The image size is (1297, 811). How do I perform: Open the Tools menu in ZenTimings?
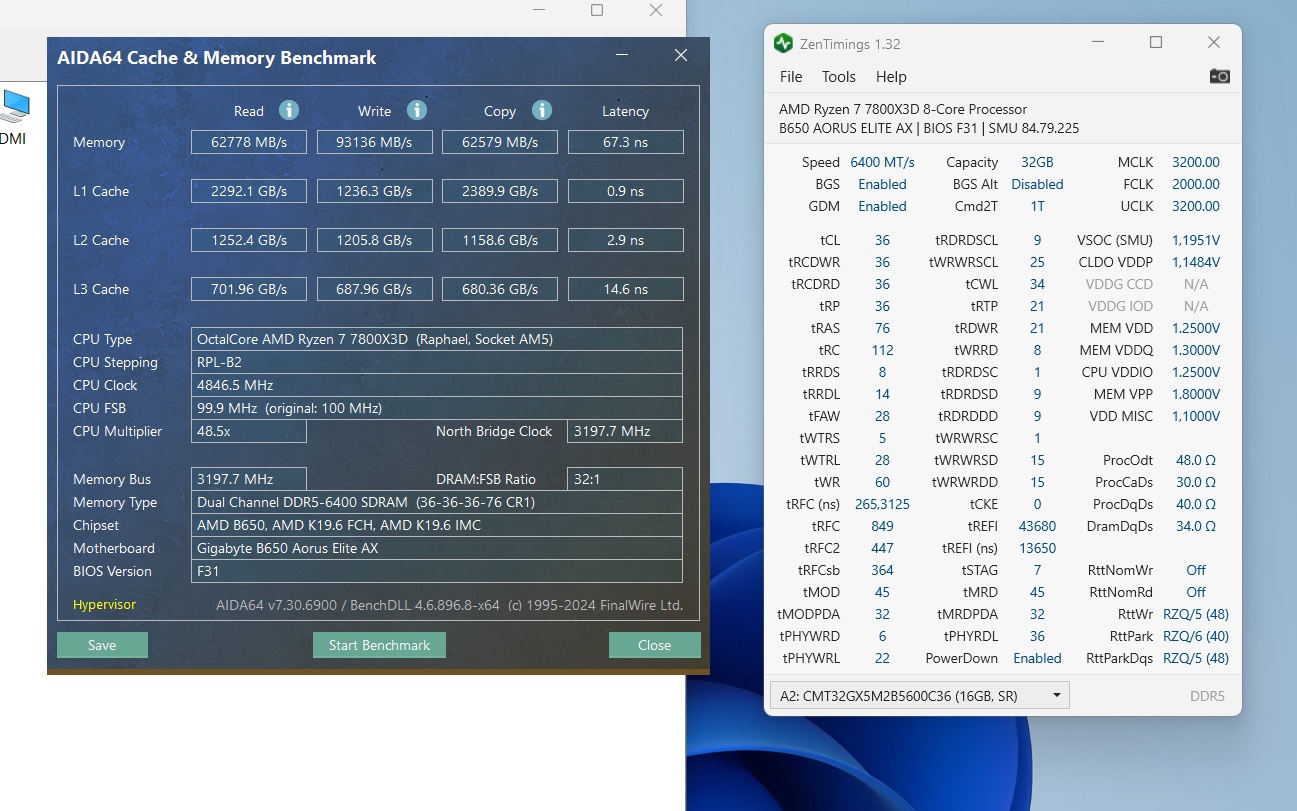coord(839,77)
